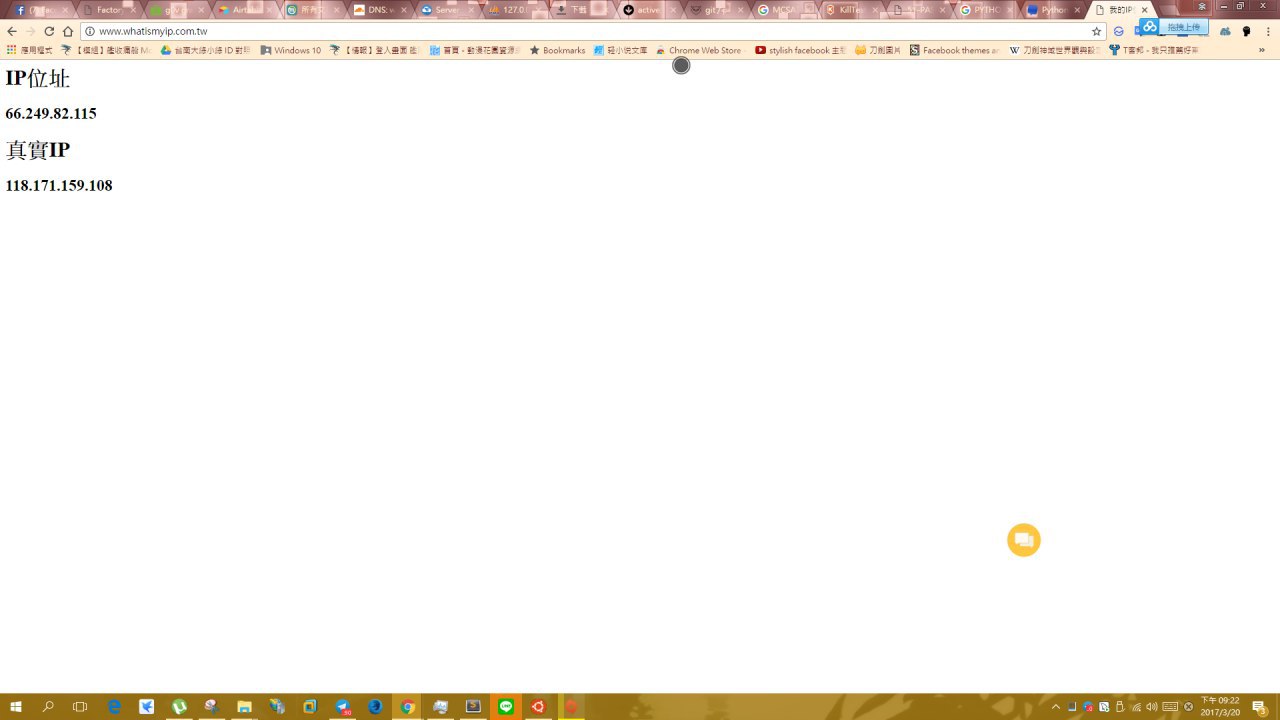Switch to the Server tab
1280x720 pixels.
(448, 10)
